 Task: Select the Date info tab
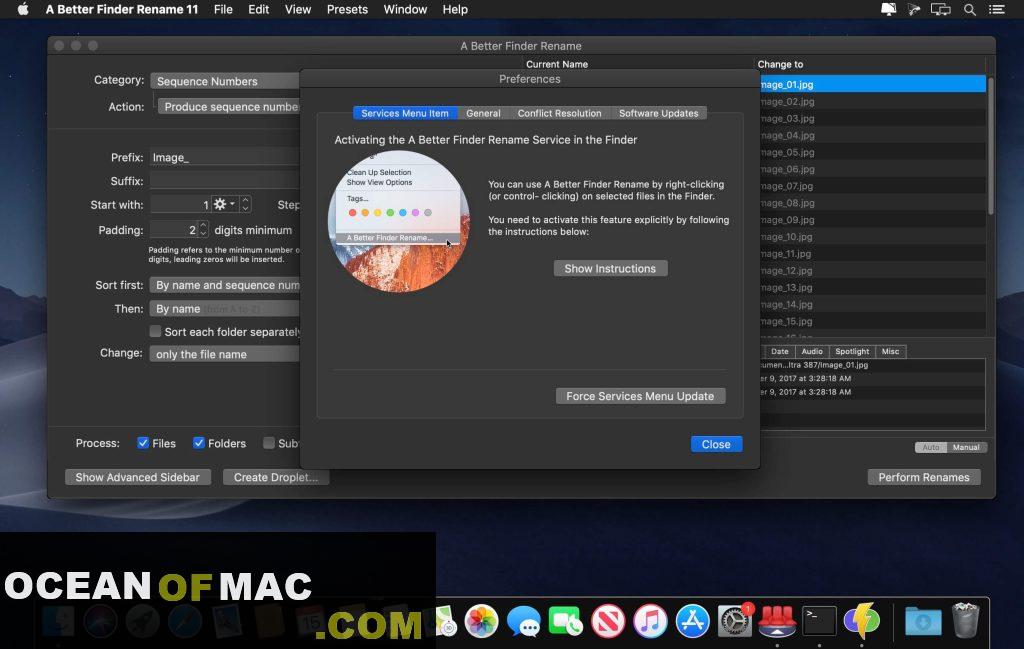point(780,351)
